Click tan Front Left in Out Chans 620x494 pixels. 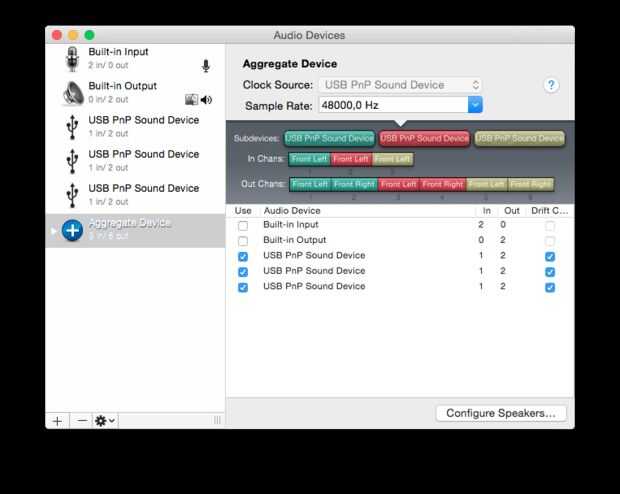pyautogui.click(x=487, y=184)
